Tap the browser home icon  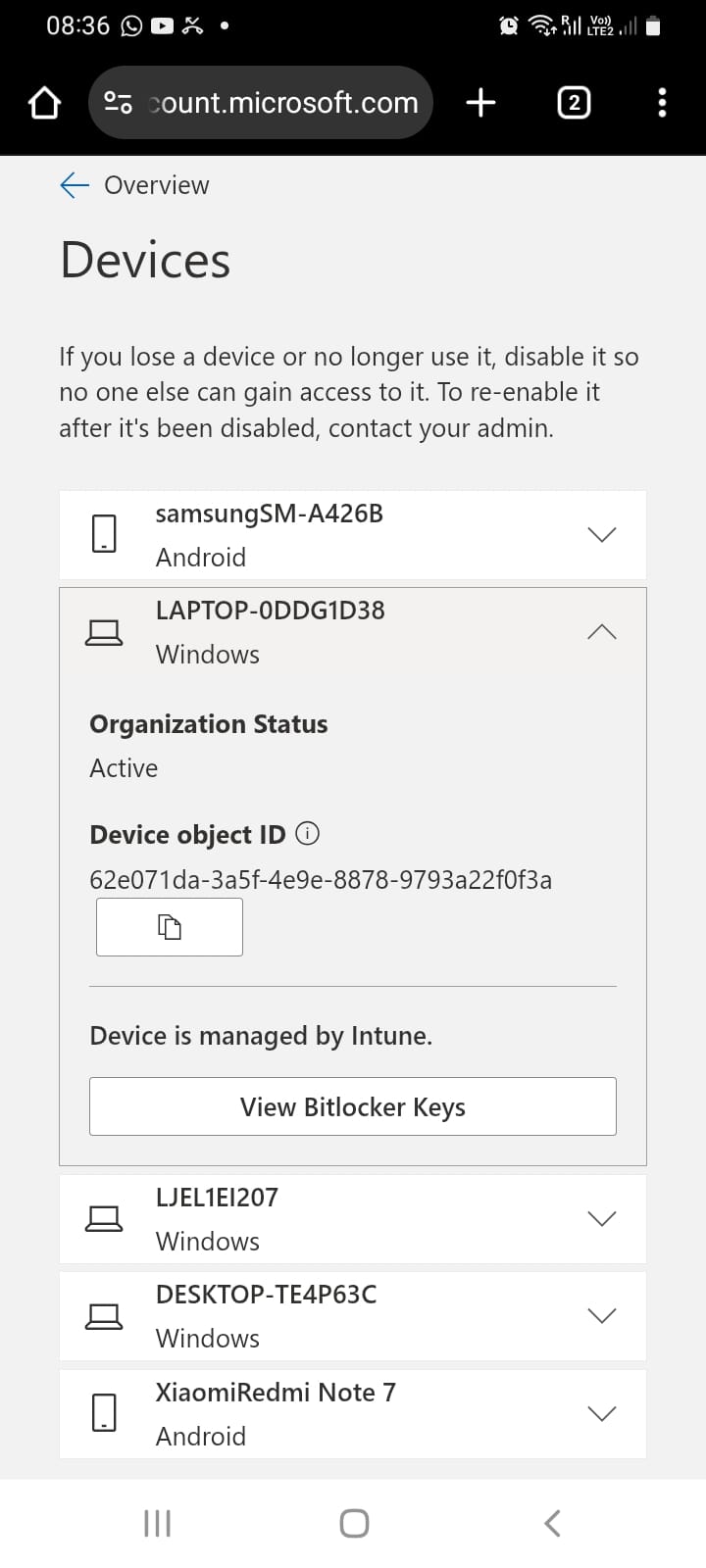click(44, 103)
